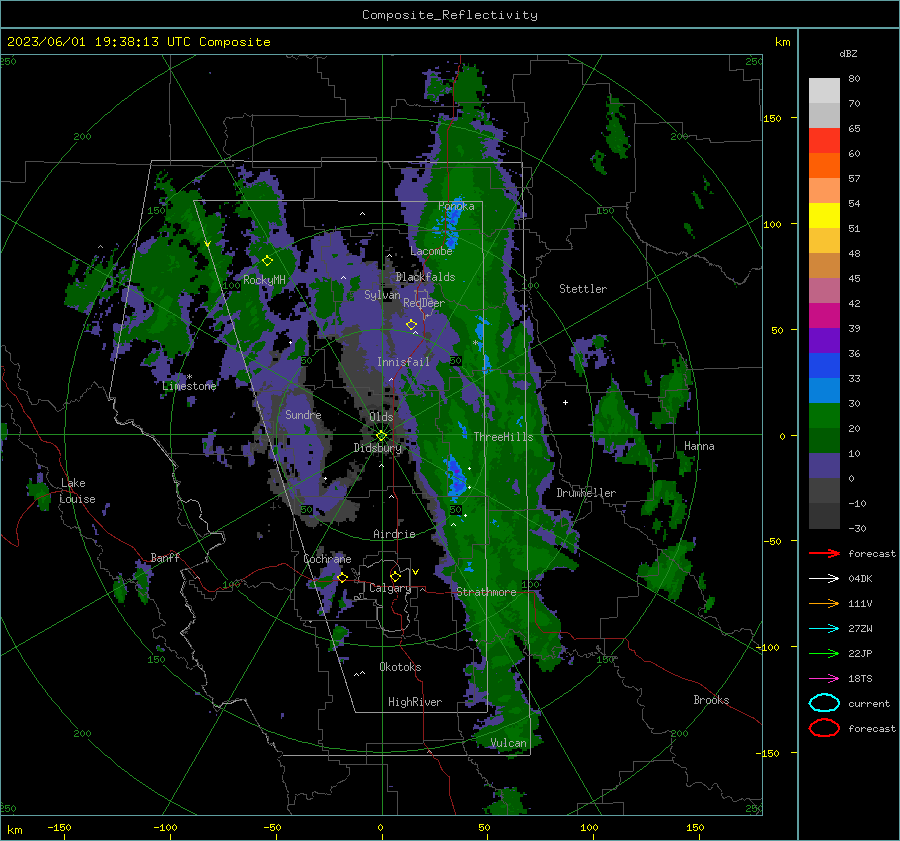Screen dimensions: 900x841
Task: Click the Okotoks label
Action: (x=400, y=667)
